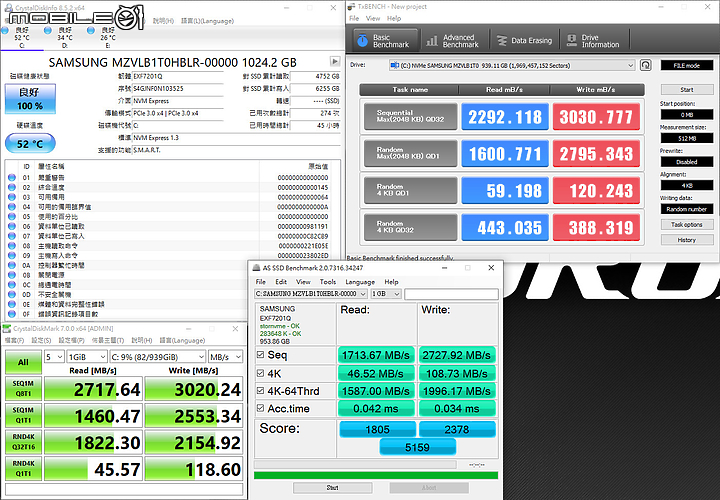Click Start position 0 MB field in TxBENCH
Screen dimensions: 720x500
[686, 114]
